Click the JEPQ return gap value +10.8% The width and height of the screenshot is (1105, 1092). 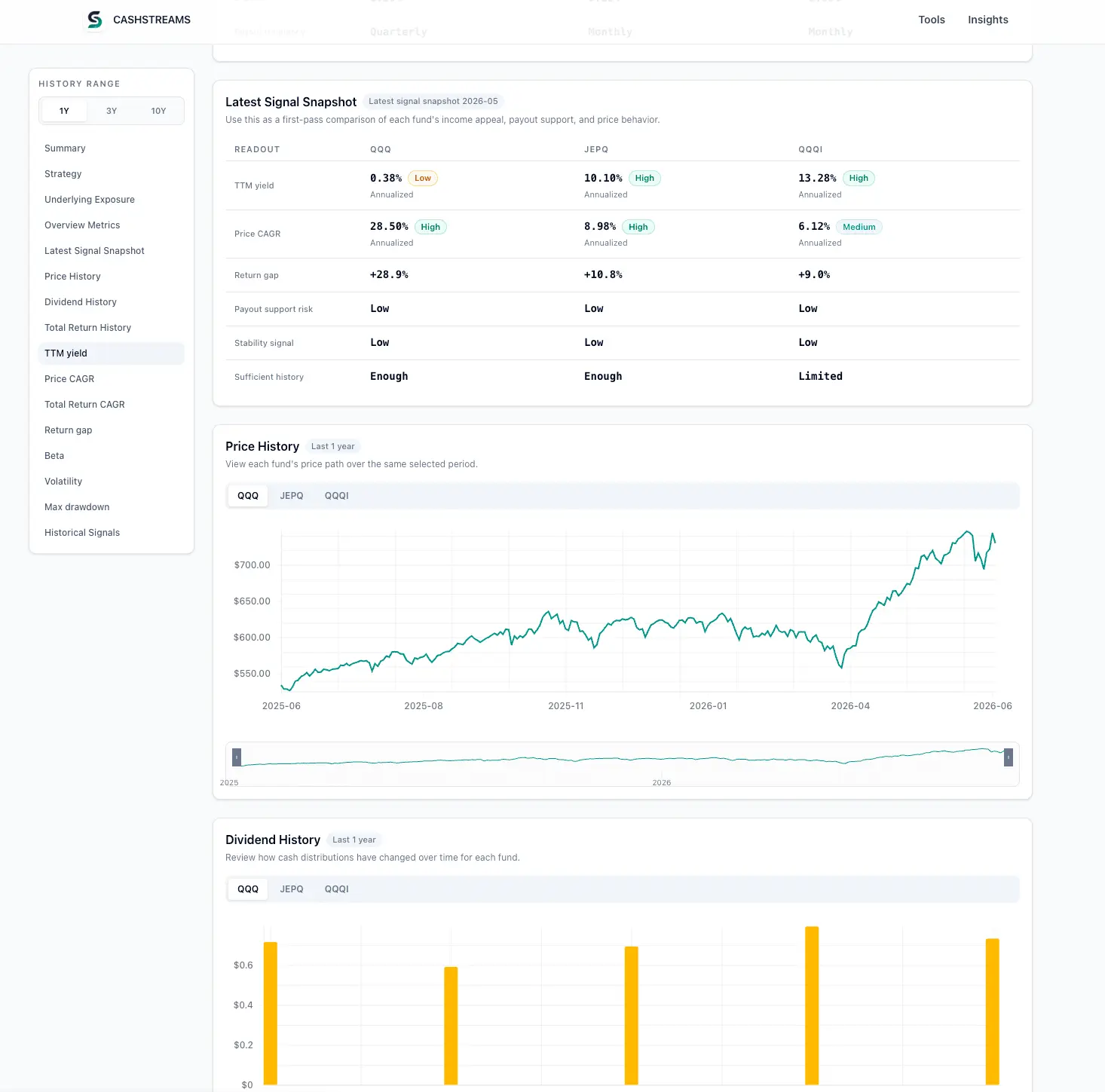pos(603,275)
